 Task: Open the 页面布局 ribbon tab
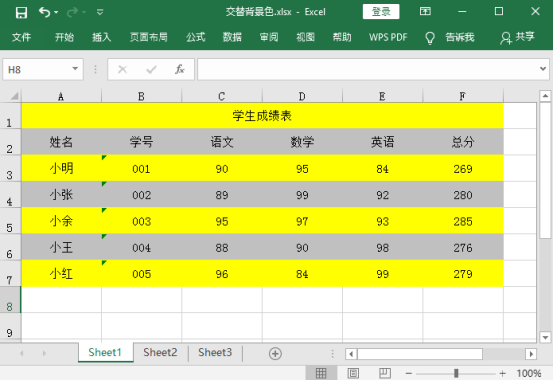pos(149,37)
